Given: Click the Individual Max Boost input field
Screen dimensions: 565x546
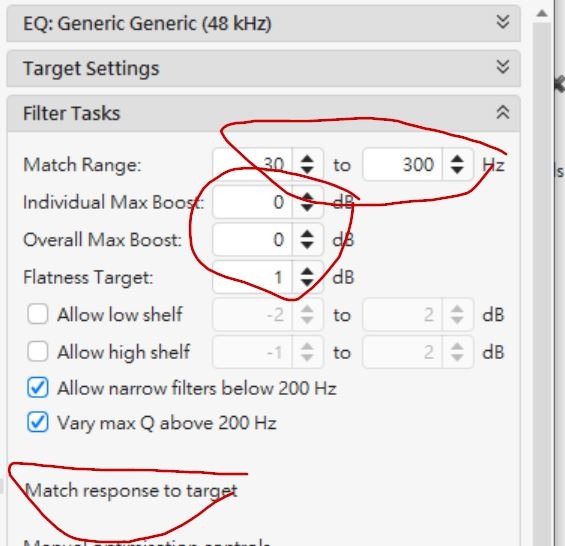Looking at the screenshot, I should click(x=252, y=202).
